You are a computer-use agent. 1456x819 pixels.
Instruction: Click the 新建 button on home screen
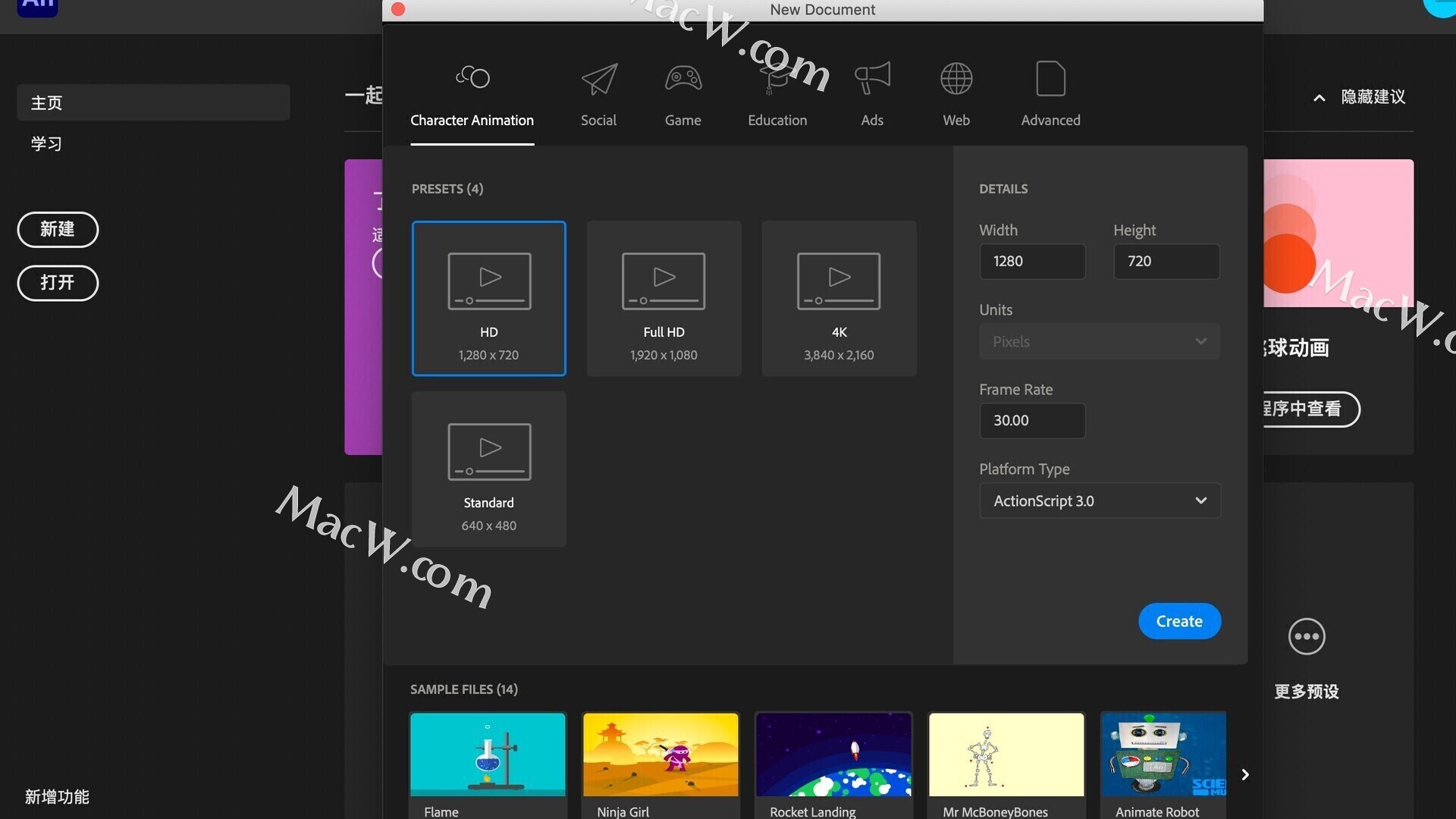click(58, 229)
